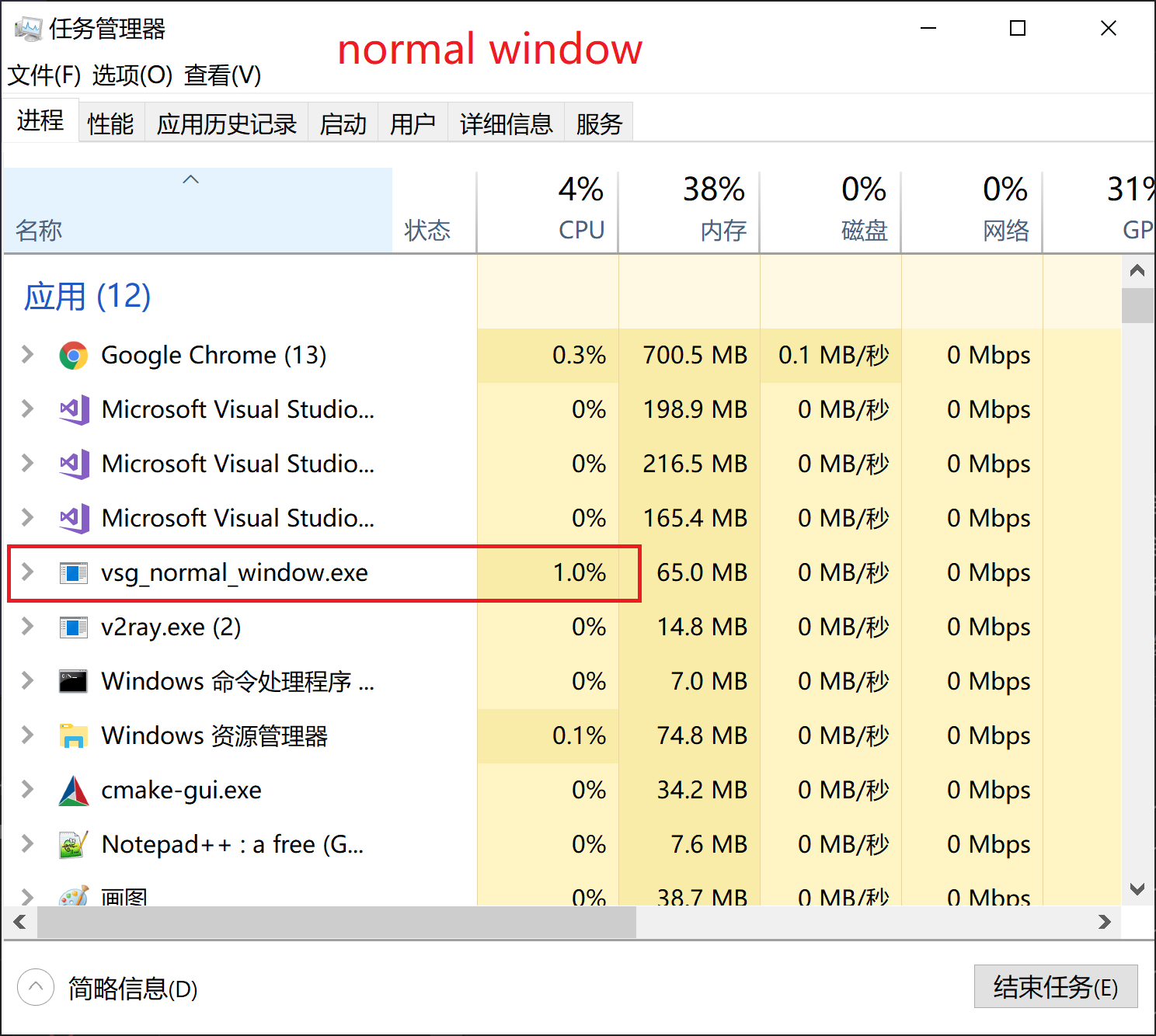The image size is (1156, 1036).
Task: Click the Windows 命令处理程序 console icon
Action: [x=74, y=681]
